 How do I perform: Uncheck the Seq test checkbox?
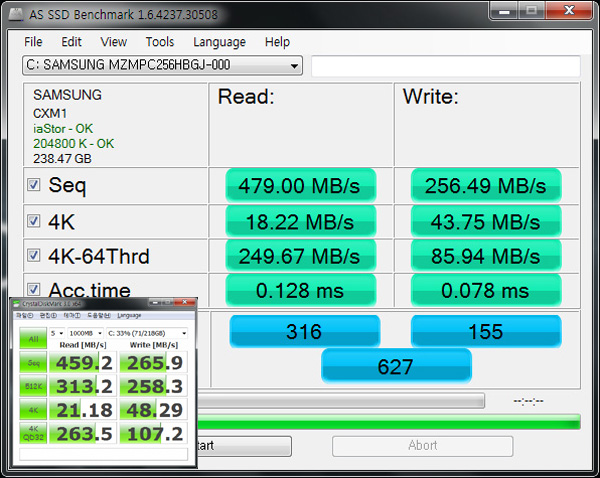[34, 185]
